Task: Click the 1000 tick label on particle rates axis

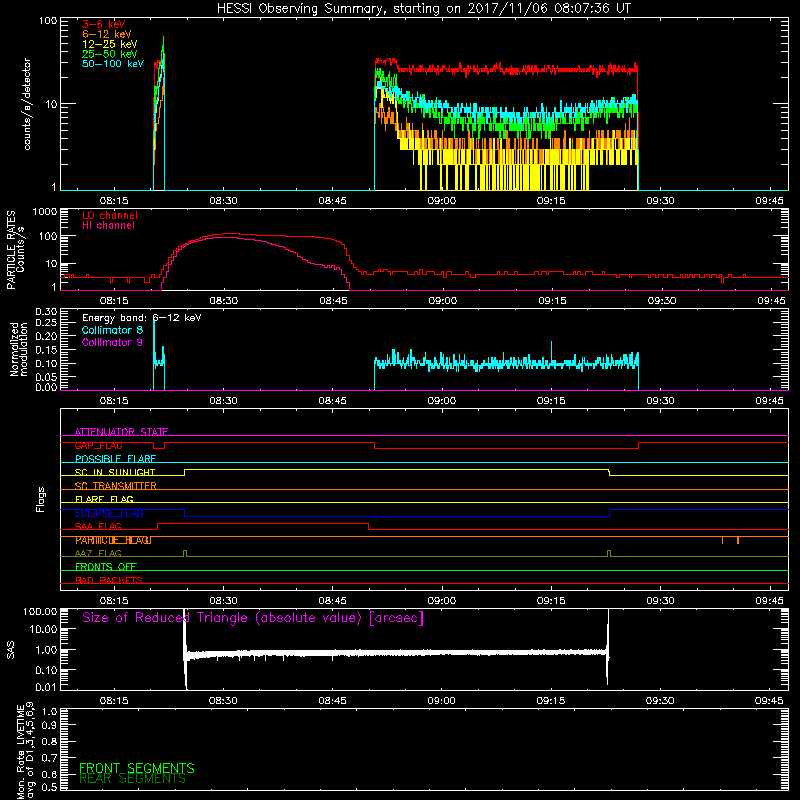Action: point(44,212)
